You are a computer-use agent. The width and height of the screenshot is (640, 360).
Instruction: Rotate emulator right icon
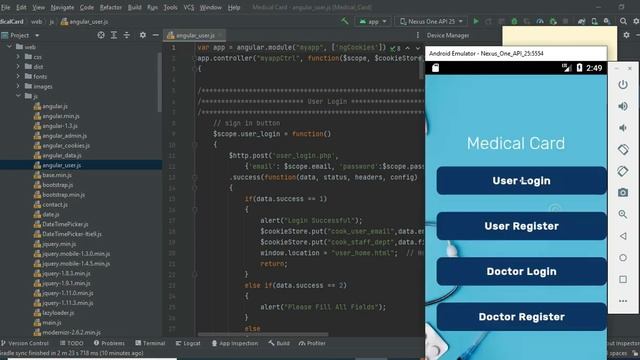point(623,171)
